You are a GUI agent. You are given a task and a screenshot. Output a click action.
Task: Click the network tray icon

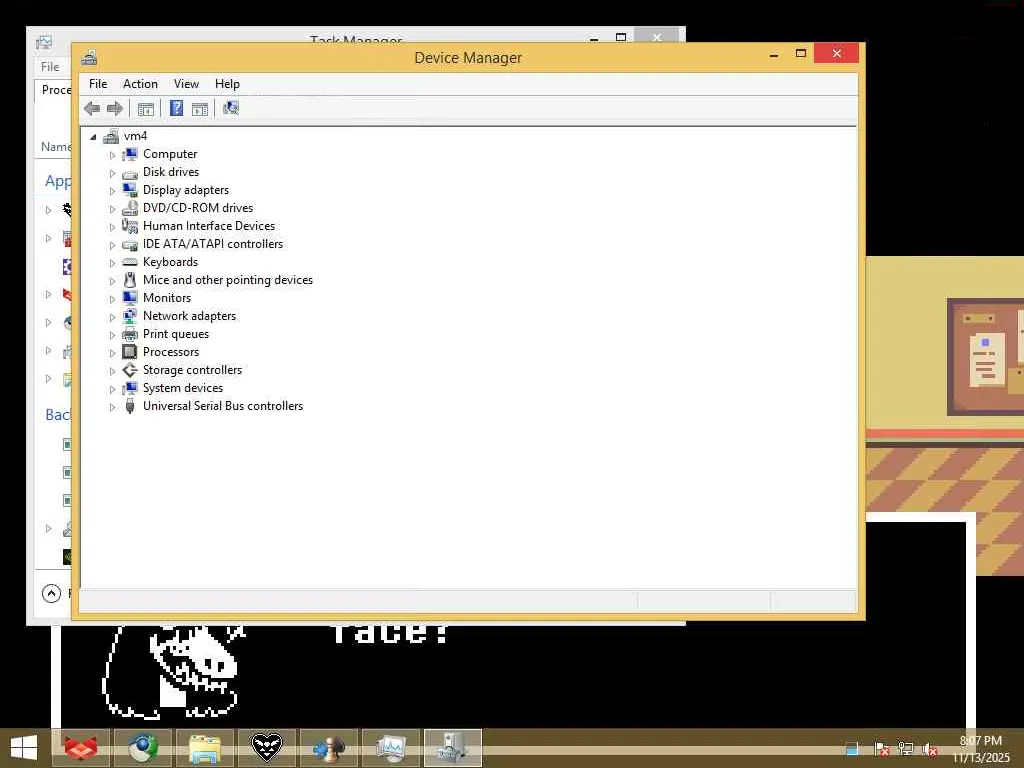(x=906, y=749)
